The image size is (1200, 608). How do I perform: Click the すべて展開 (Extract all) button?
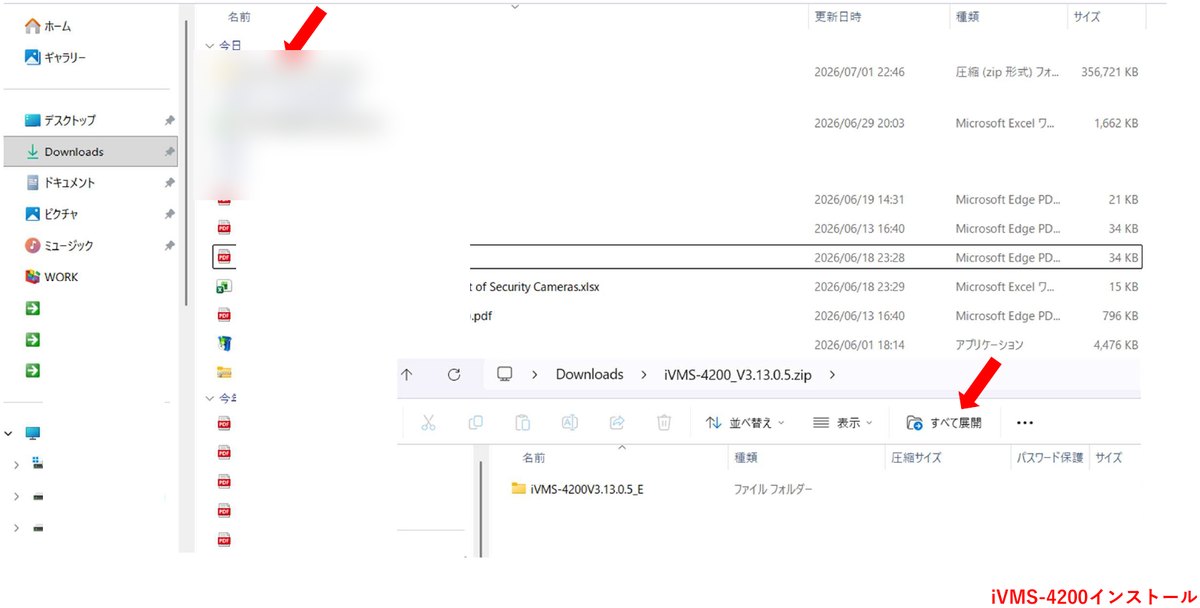pos(943,423)
